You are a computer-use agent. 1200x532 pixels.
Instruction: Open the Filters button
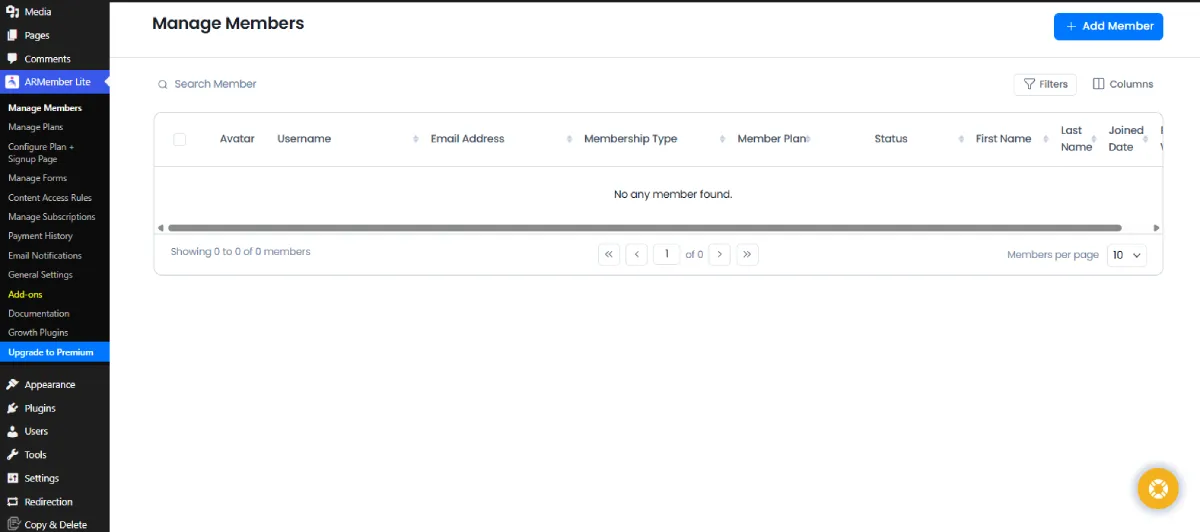tap(1045, 84)
